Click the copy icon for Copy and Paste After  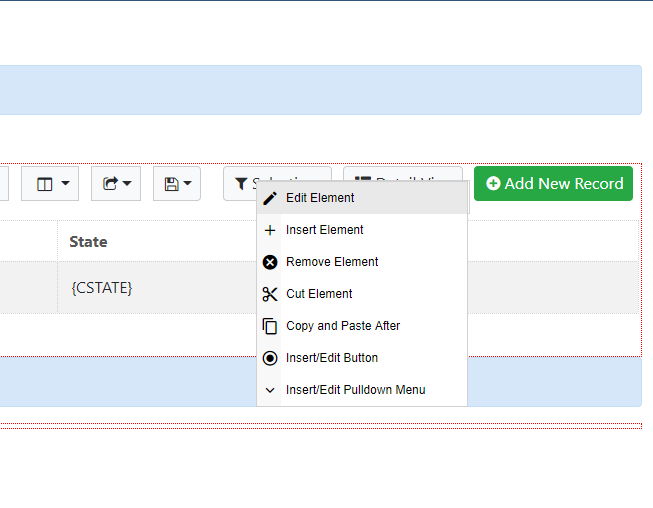click(x=270, y=326)
